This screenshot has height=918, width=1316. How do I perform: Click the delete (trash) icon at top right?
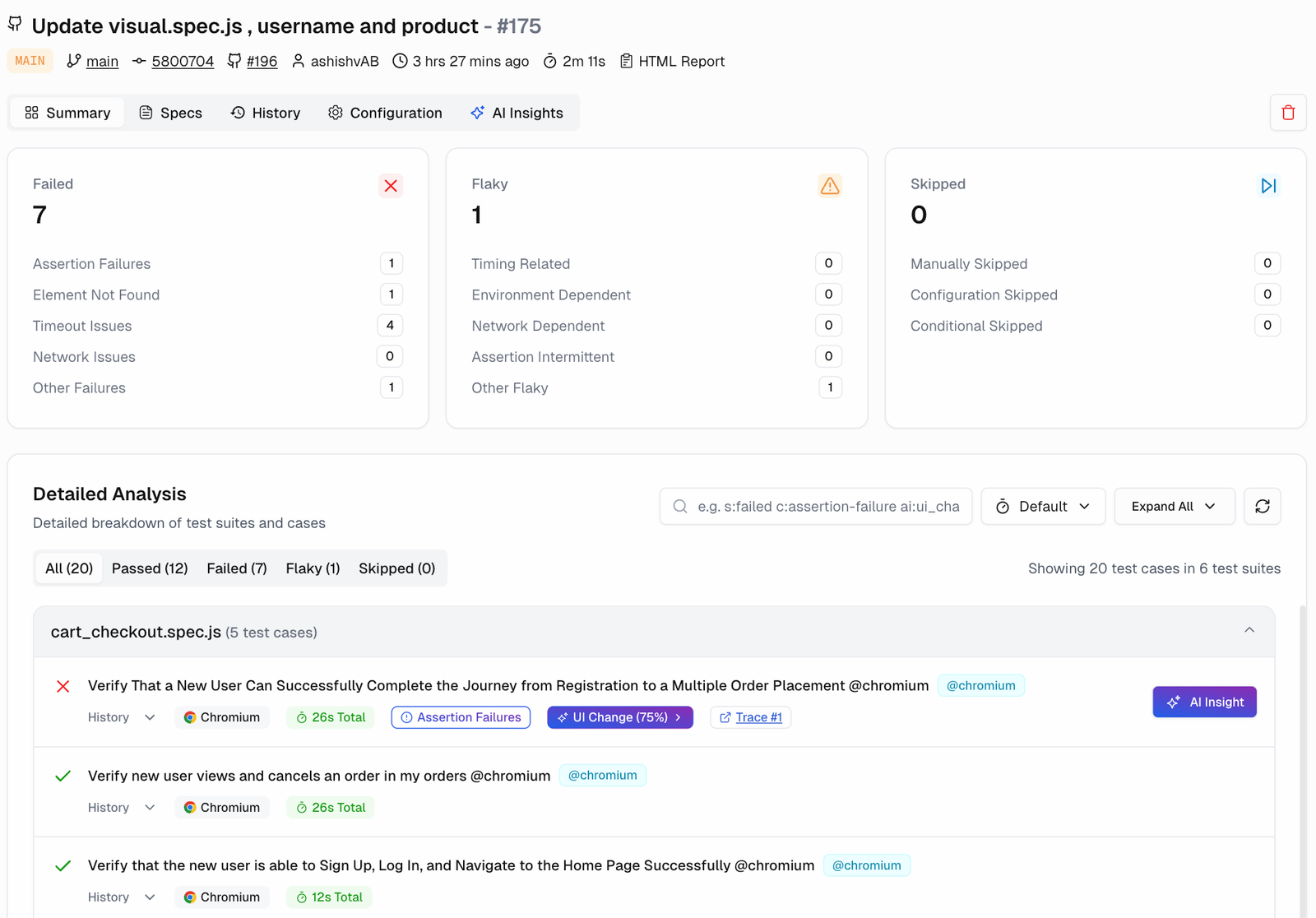(1287, 113)
